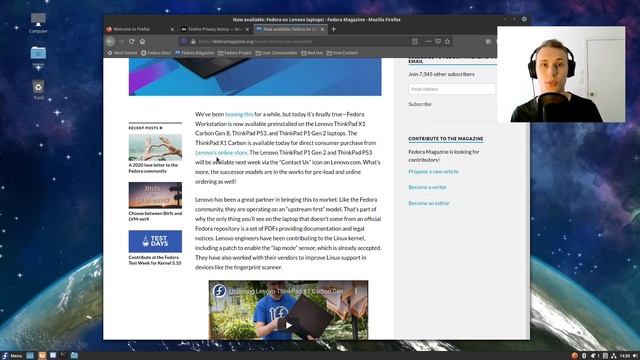Open the volume speaker tray icon
Viewport: 640px width, 360px height.
pos(635,356)
